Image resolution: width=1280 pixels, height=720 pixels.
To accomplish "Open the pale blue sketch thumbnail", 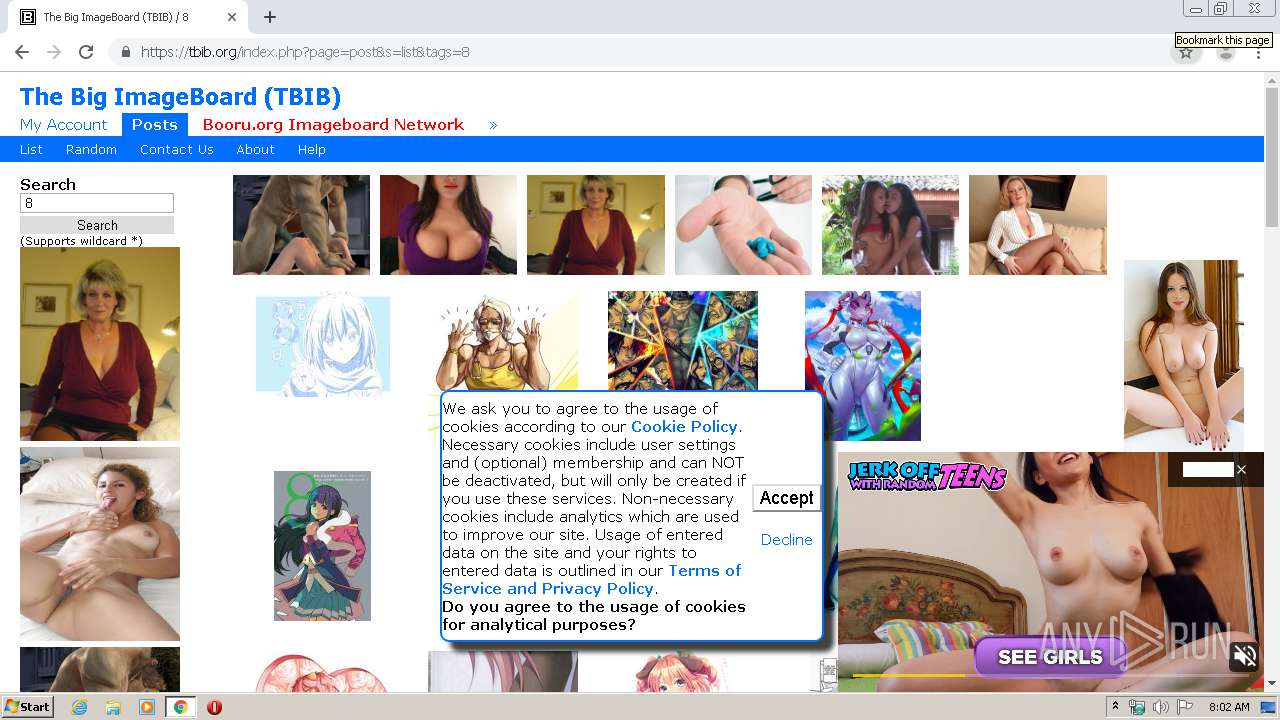I will [323, 345].
